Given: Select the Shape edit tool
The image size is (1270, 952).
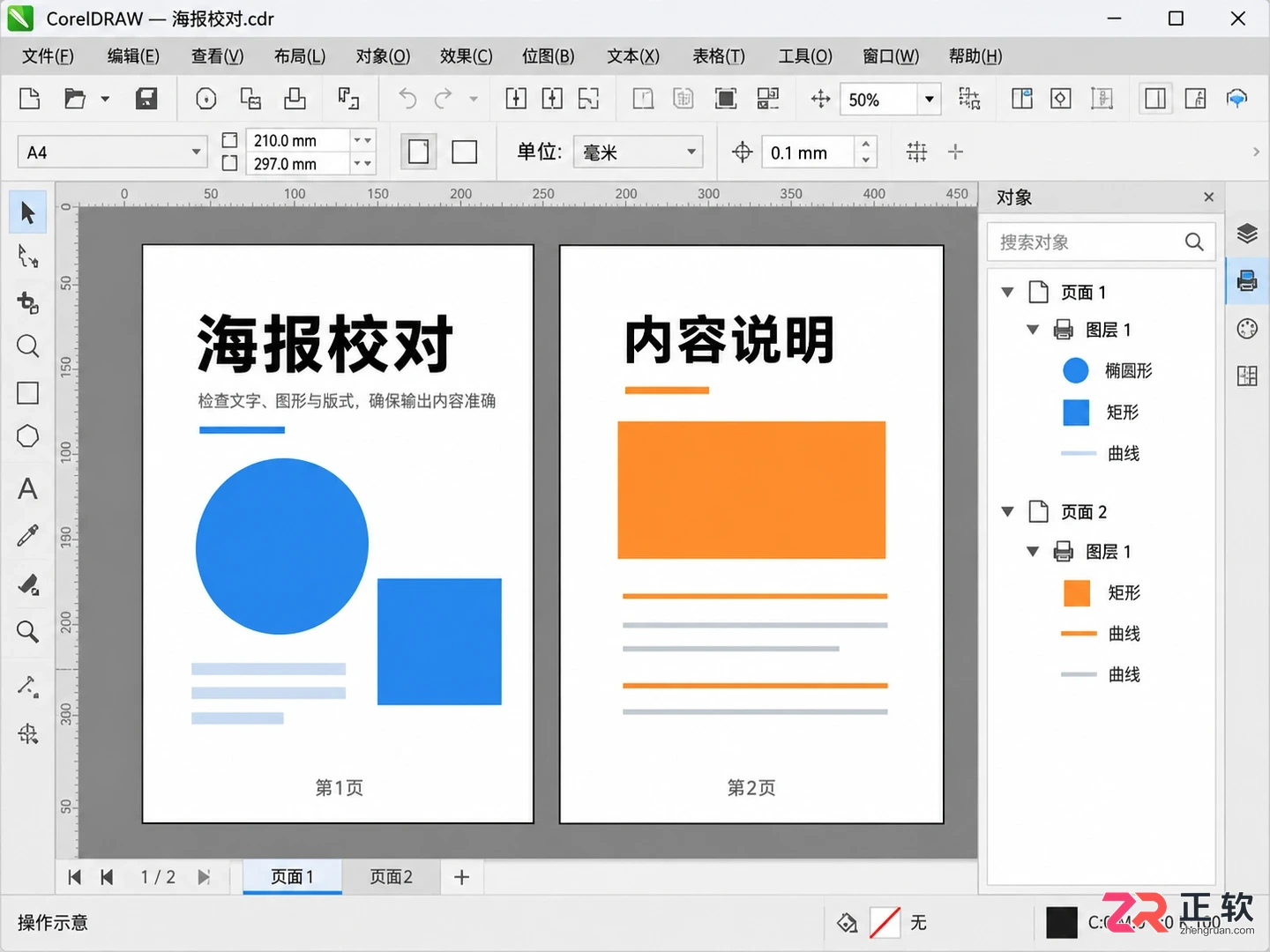Looking at the screenshot, I should click(28, 257).
